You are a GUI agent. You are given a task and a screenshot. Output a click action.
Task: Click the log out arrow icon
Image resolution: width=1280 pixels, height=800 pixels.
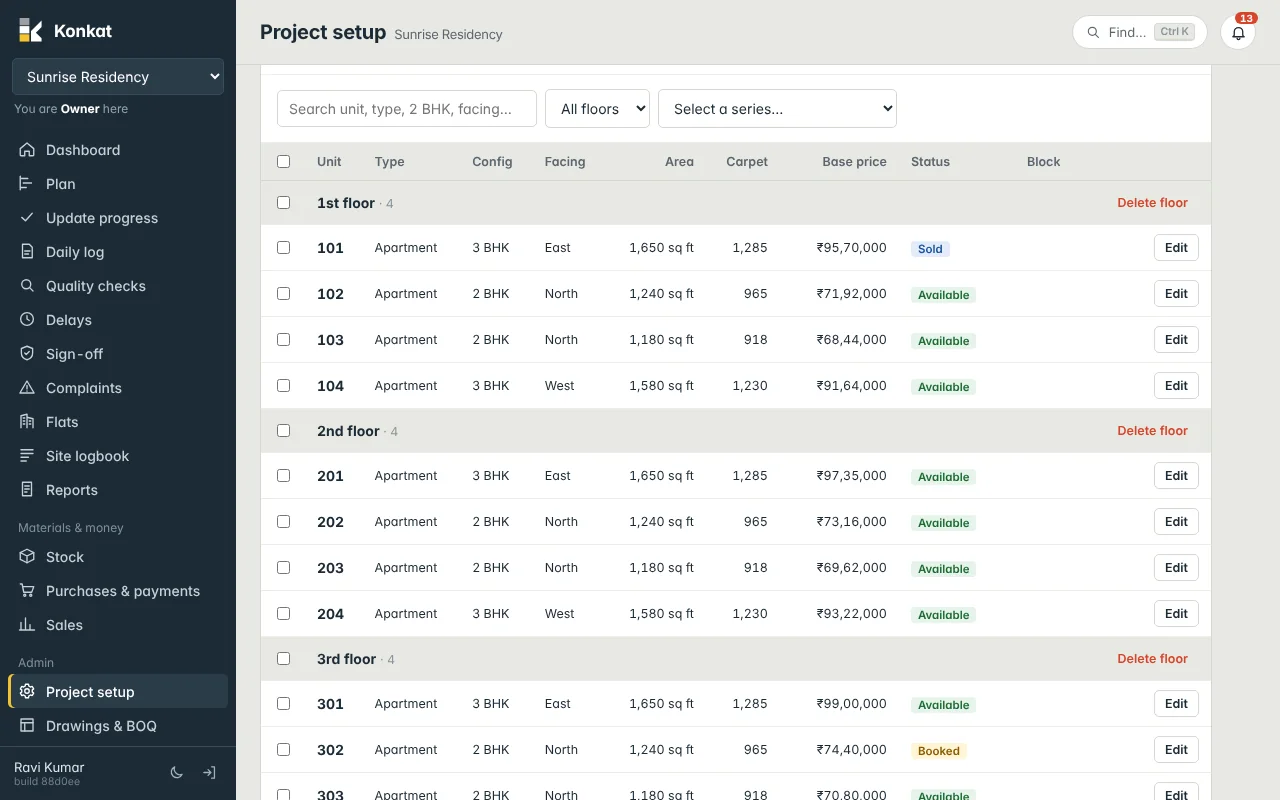[209, 772]
